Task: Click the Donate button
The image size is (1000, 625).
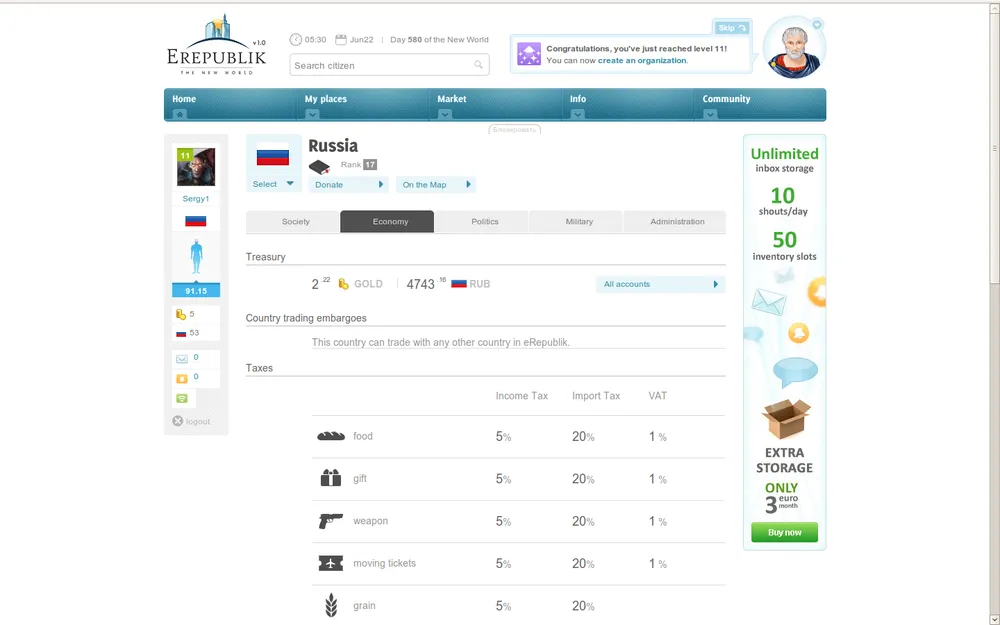Action: click(x=348, y=184)
